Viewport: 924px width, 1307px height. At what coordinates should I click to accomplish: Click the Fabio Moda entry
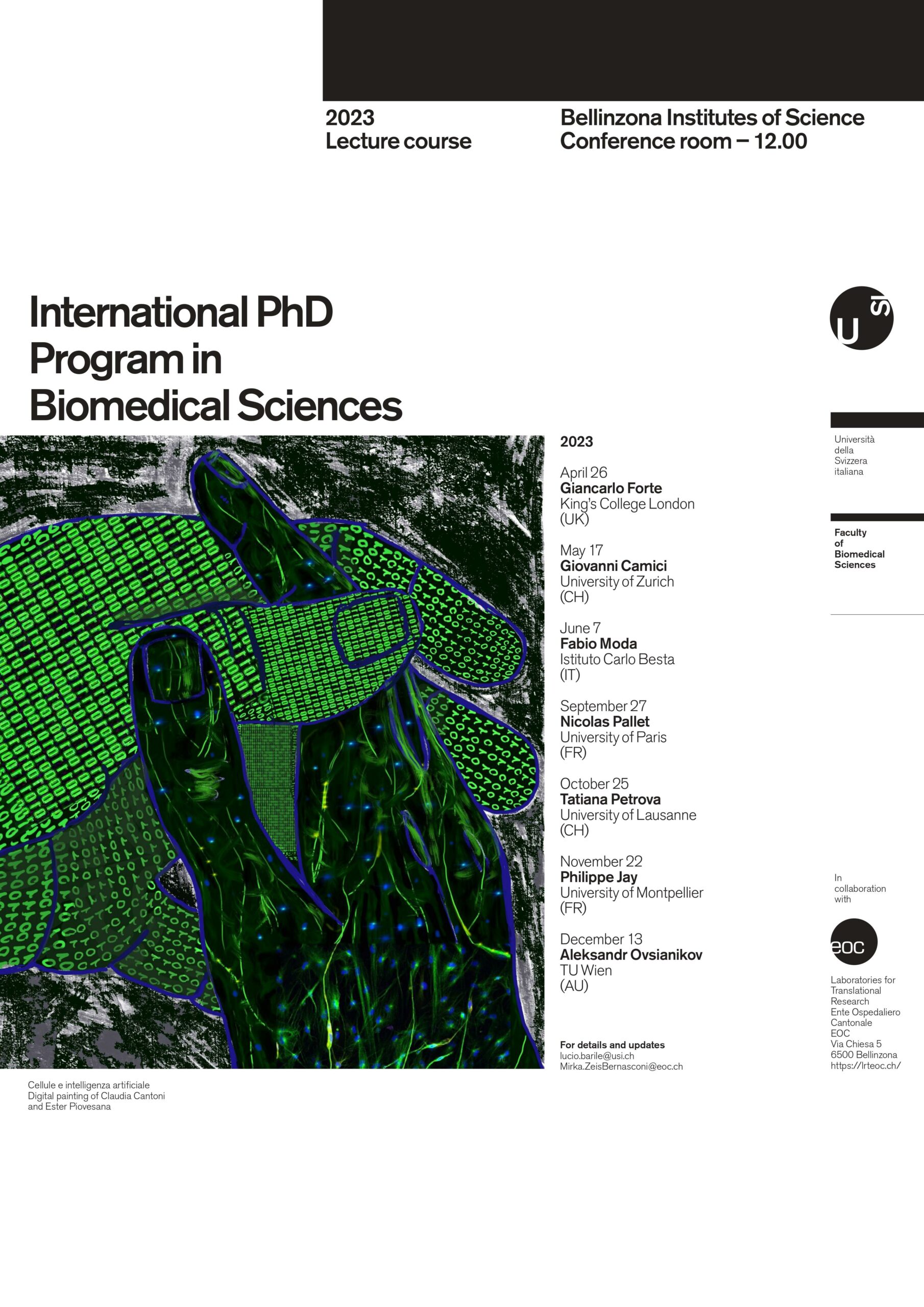point(617,651)
